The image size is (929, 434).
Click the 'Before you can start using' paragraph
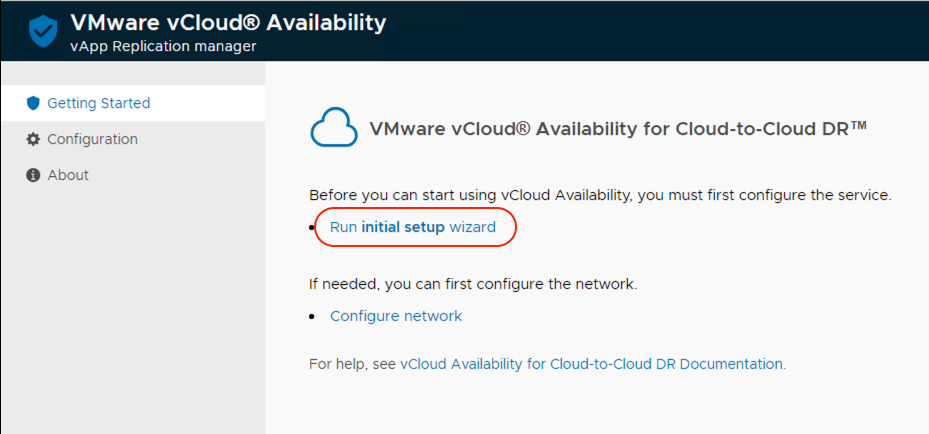[600, 194]
